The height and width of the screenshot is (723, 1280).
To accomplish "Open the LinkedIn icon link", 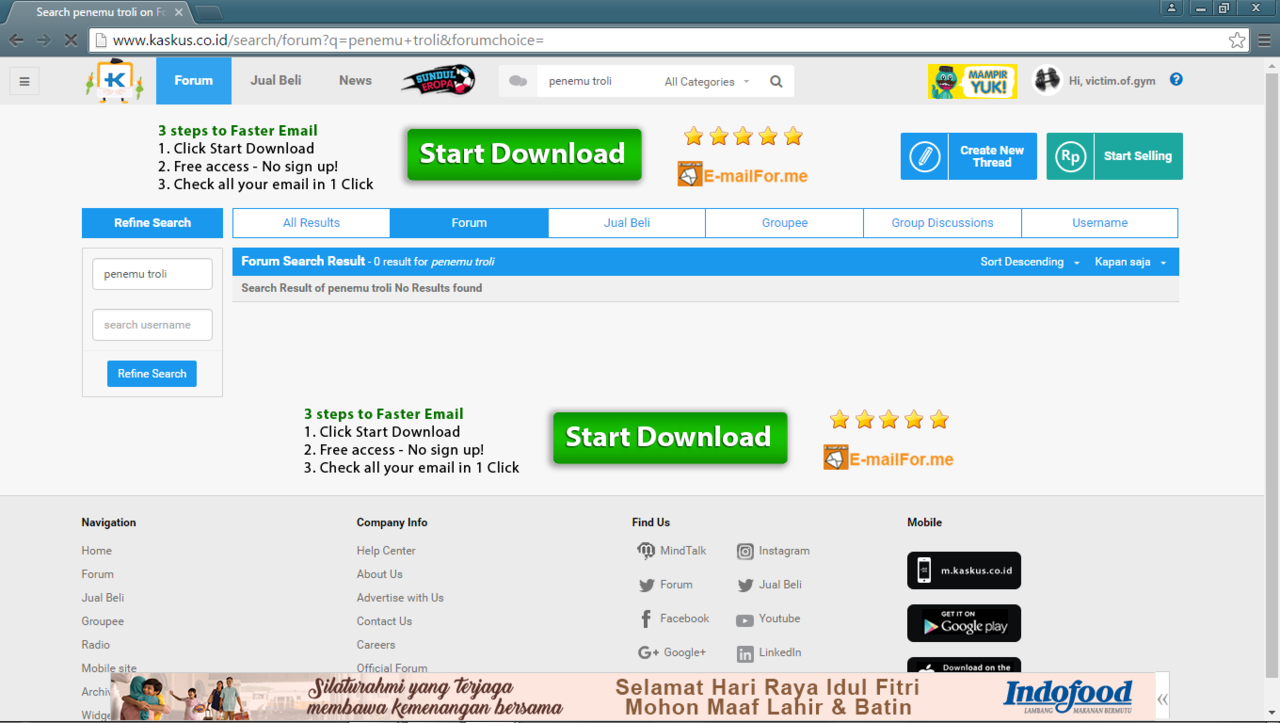I will tap(745, 654).
